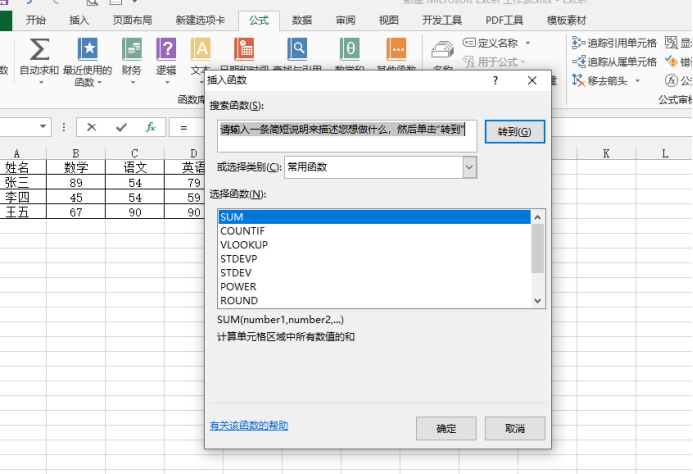This screenshot has width=693, height=474.
Task: Switch to the Insert (插入) tab
Action: pos(79,20)
